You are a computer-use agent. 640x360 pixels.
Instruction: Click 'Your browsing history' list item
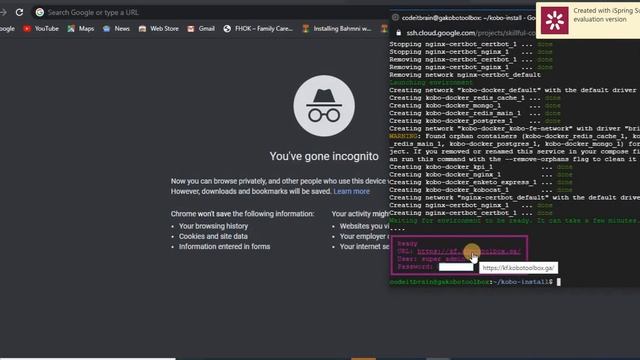[213, 226]
